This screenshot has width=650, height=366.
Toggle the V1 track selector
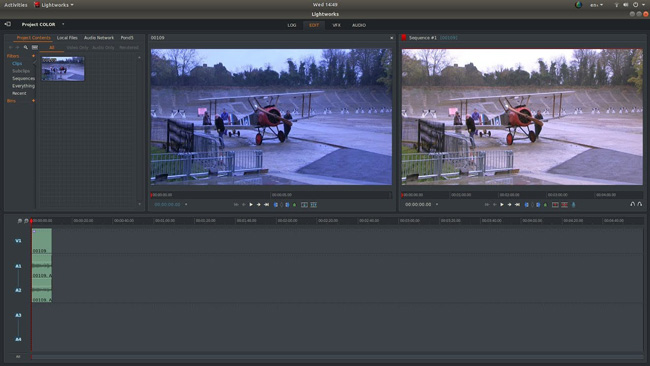tap(18, 241)
